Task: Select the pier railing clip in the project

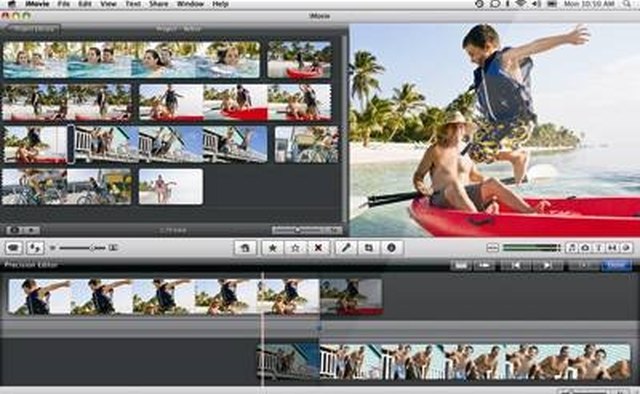Action: click(x=171, y=144)
